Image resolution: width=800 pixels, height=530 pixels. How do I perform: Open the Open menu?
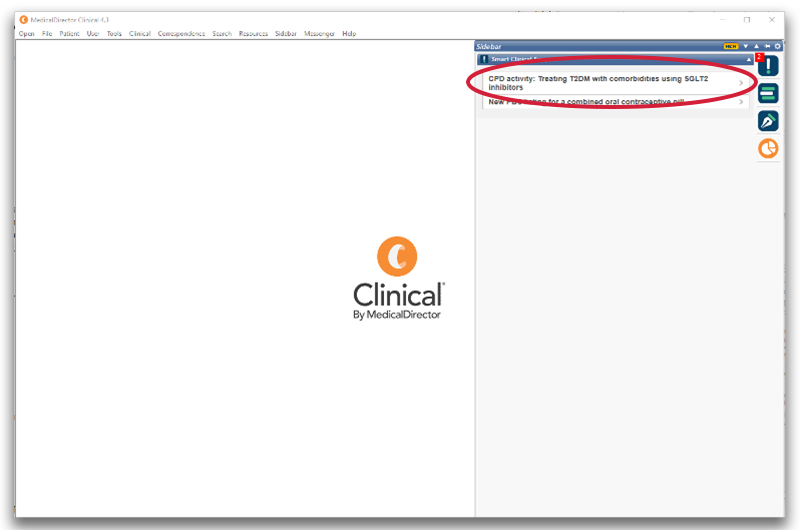coord(27,34)
